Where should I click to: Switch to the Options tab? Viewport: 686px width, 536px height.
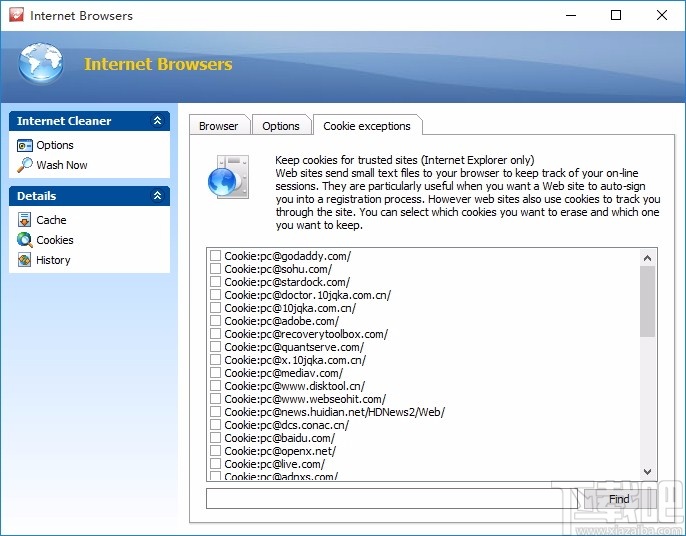tap(281, 126)
